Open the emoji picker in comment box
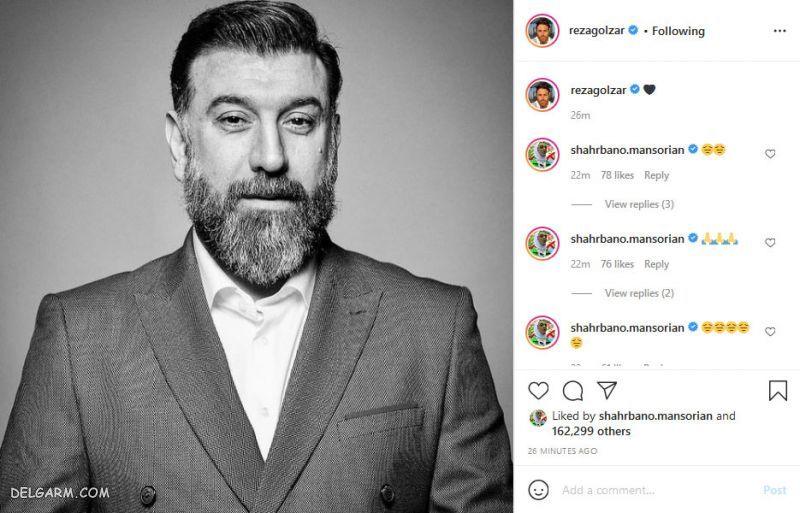Image resolution: width=800 pixels, height=513 pixels. [x=538, y=490]
